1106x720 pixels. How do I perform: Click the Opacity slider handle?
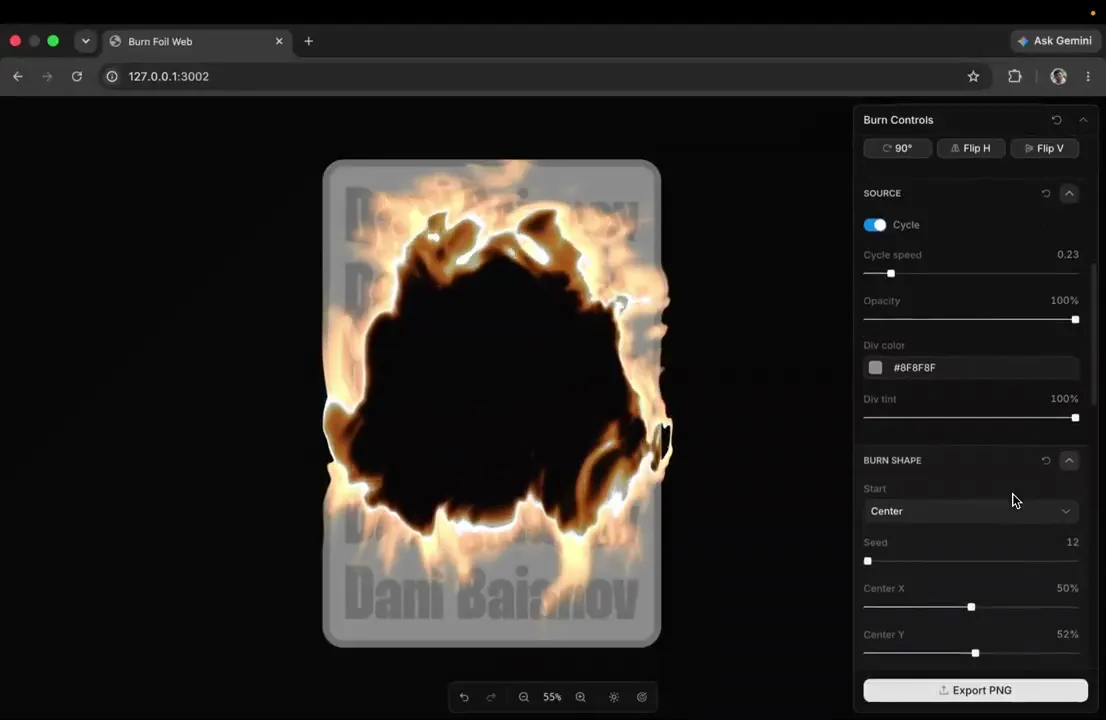tap(1075, 319)
